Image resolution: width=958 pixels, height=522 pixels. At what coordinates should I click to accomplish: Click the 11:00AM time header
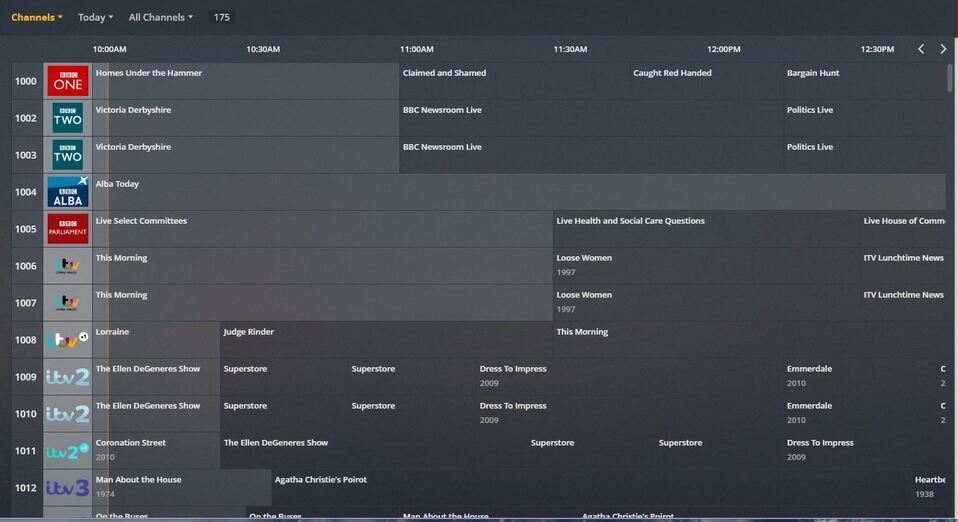(x=417, y=49)
